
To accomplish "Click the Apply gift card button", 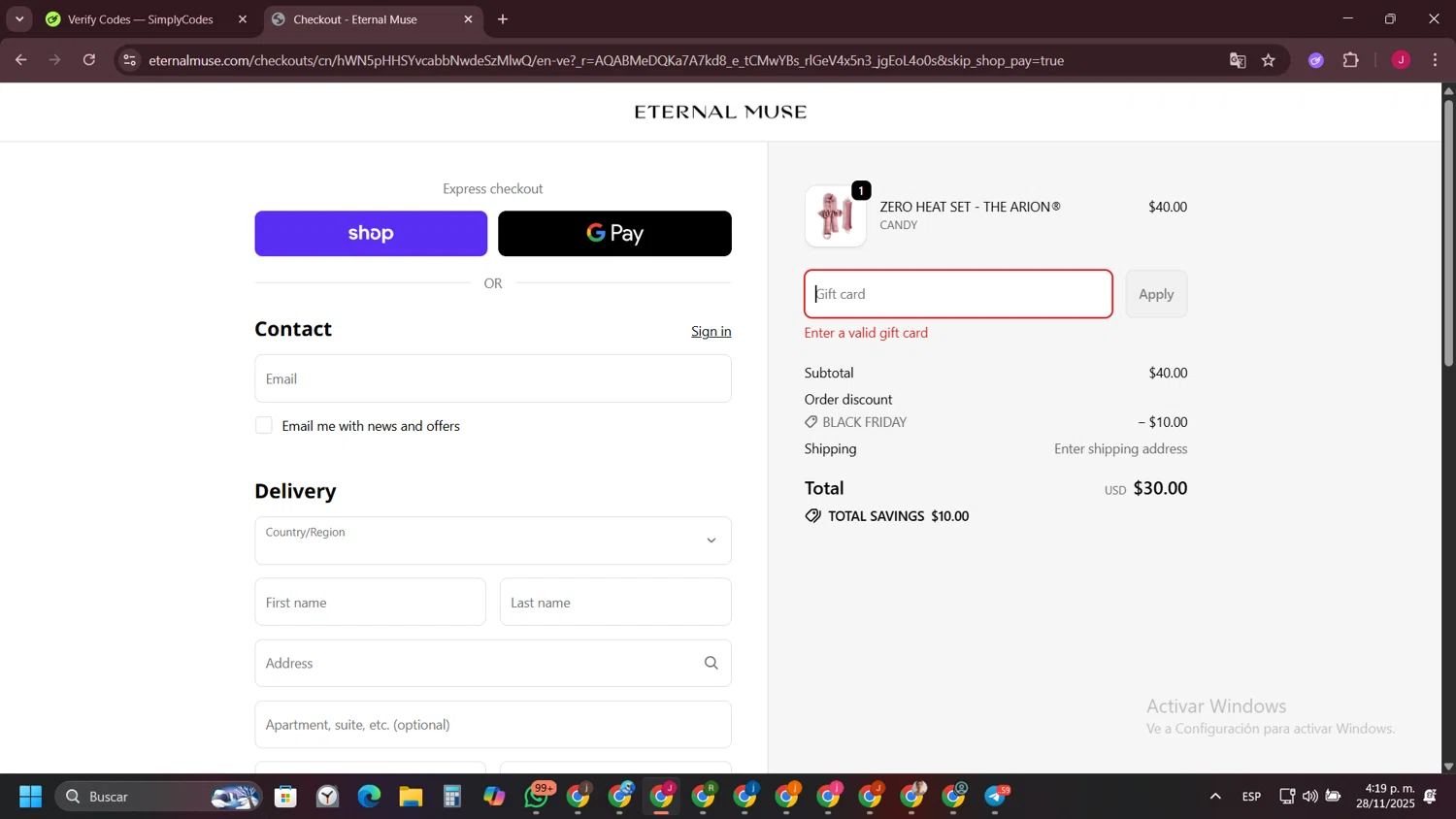I will click(1156, 294).
